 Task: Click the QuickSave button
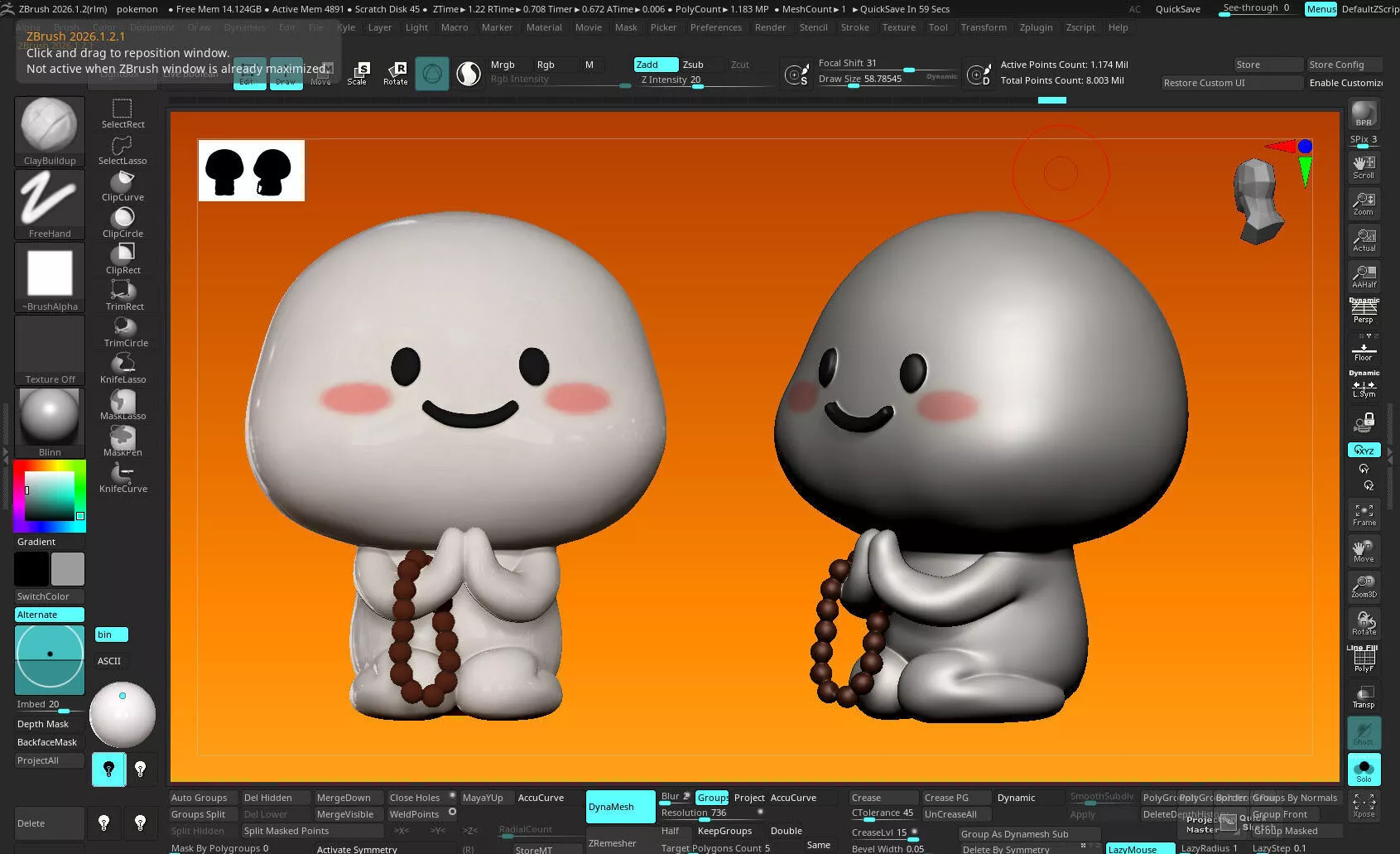point(1177,9)
